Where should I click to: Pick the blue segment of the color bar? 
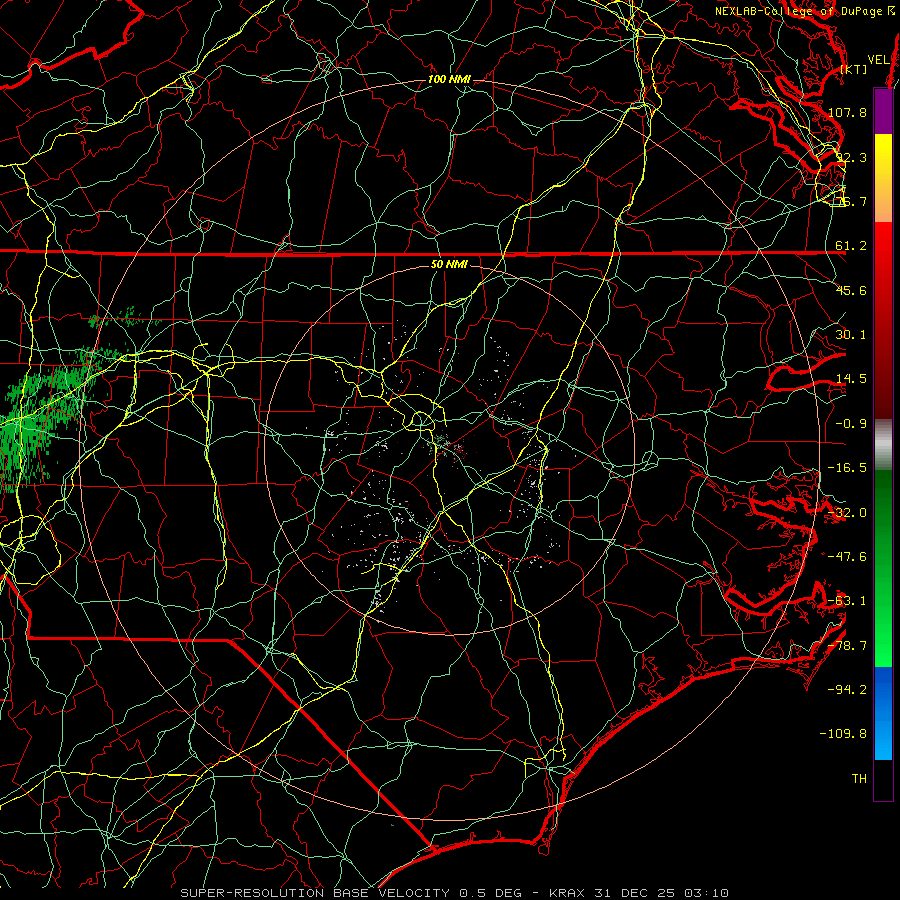tap(883, 713)
